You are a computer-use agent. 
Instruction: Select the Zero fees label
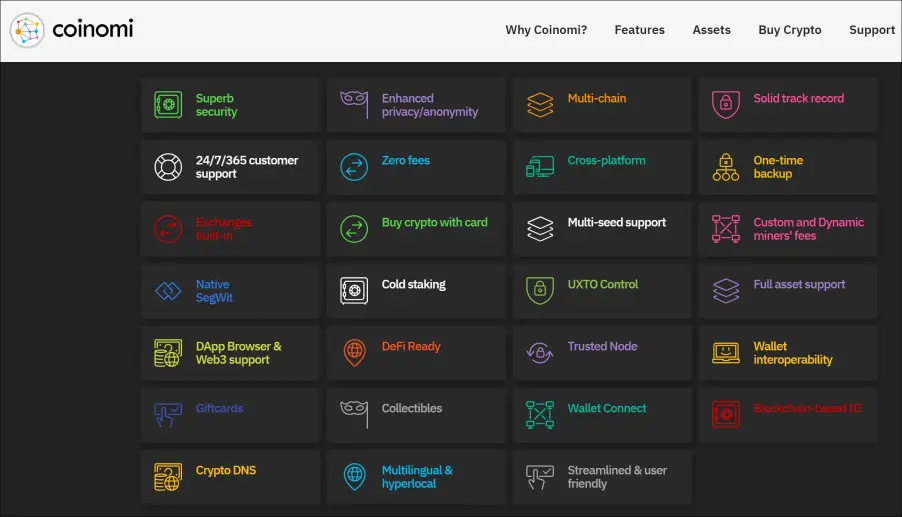point(406,160)
